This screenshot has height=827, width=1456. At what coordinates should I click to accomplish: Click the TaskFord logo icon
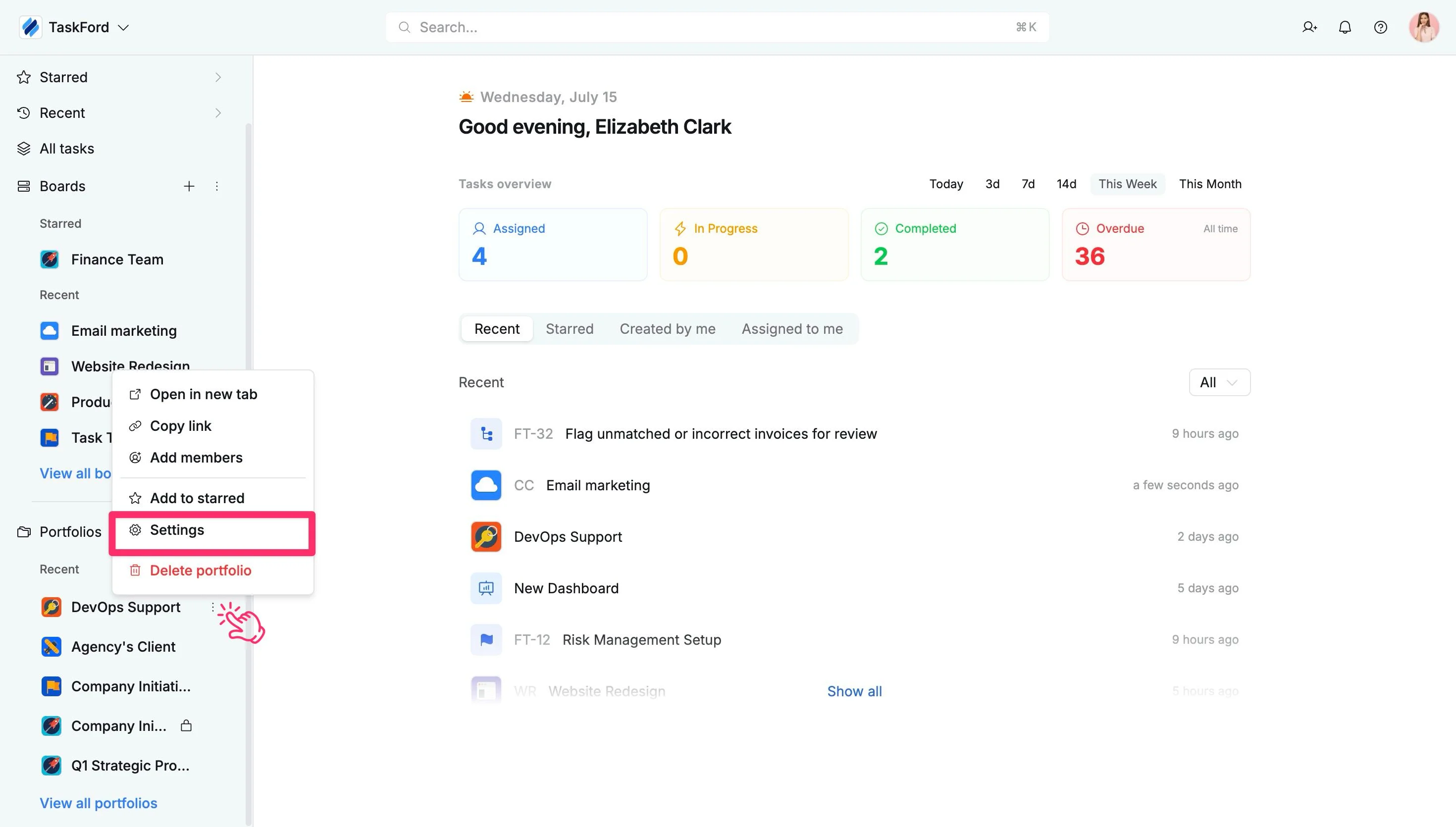pos(31,27)
